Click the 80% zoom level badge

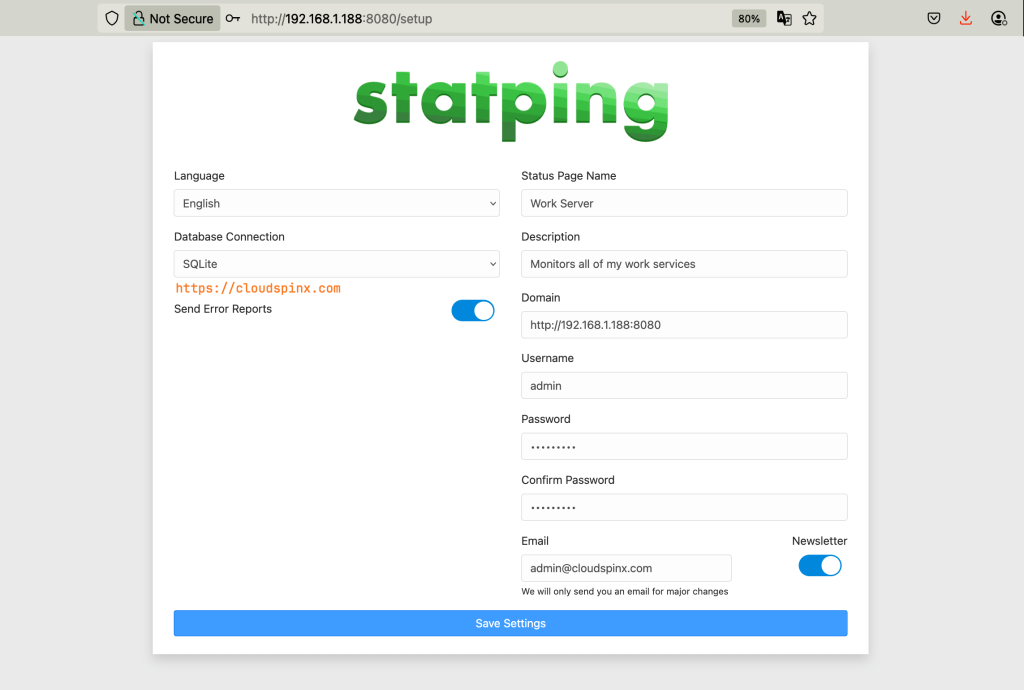click(748, 18)
